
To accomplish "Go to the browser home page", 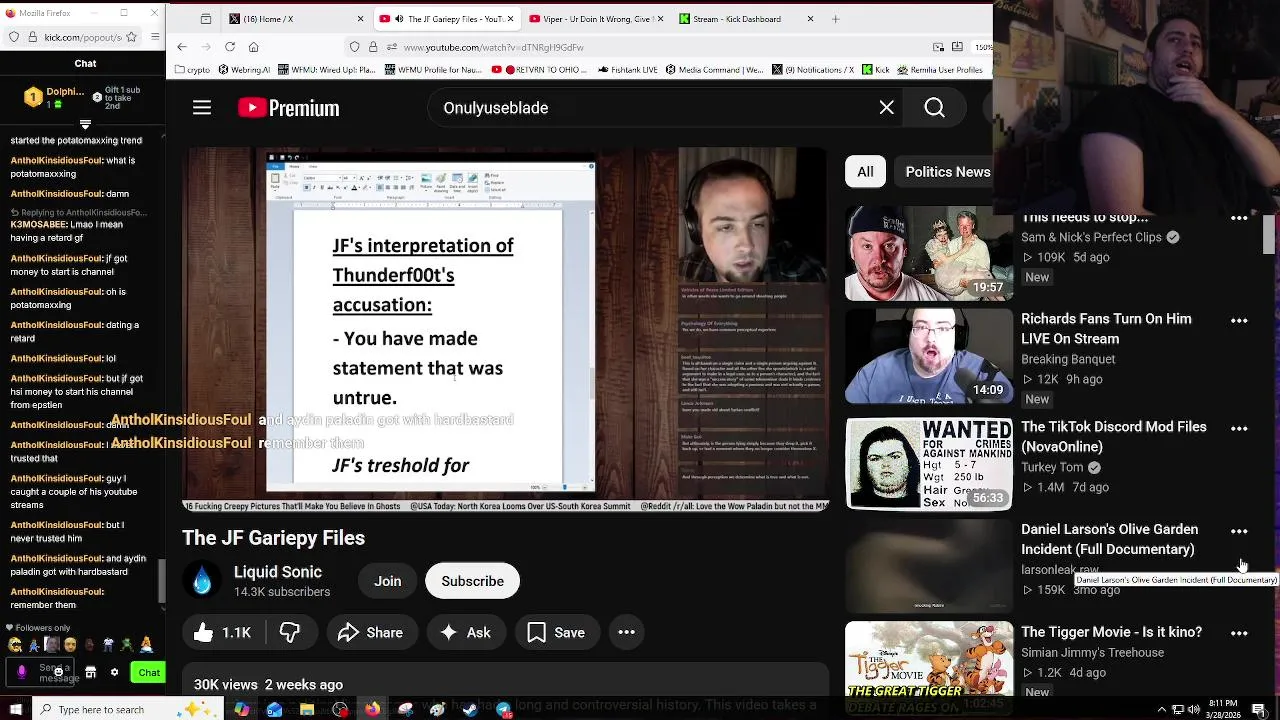I will [x=254, y=47].
